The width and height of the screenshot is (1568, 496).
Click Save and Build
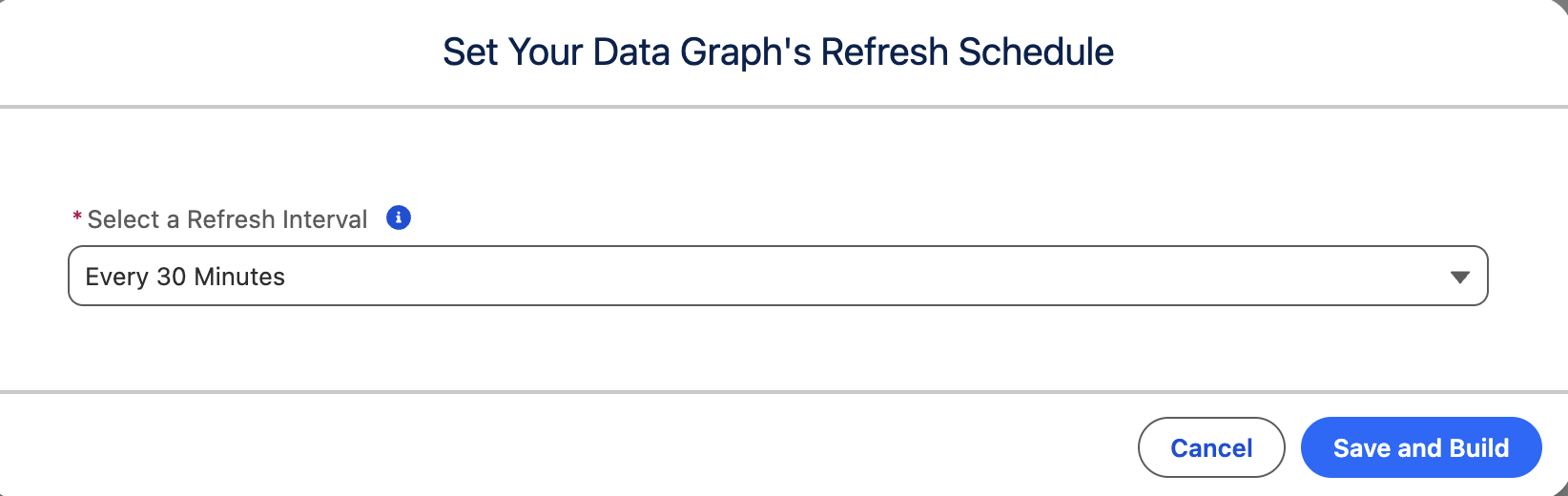(1420, 447)
